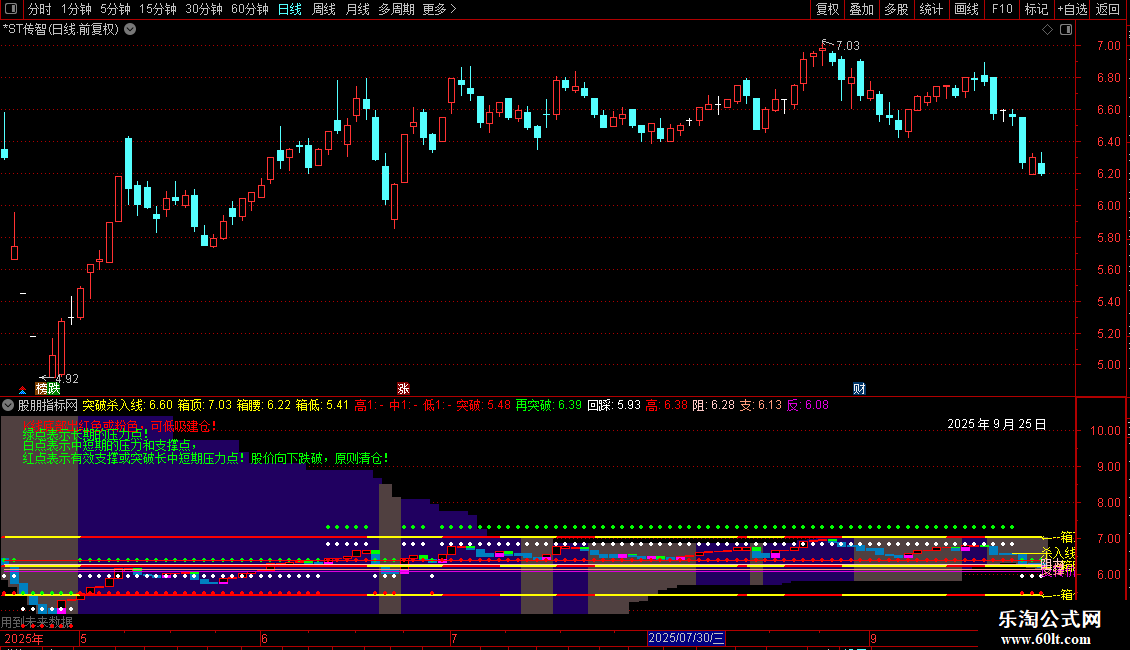Click the 支: 6.13 value
This screenshot has width=1130, height=650.
click(x=760, y=405)
